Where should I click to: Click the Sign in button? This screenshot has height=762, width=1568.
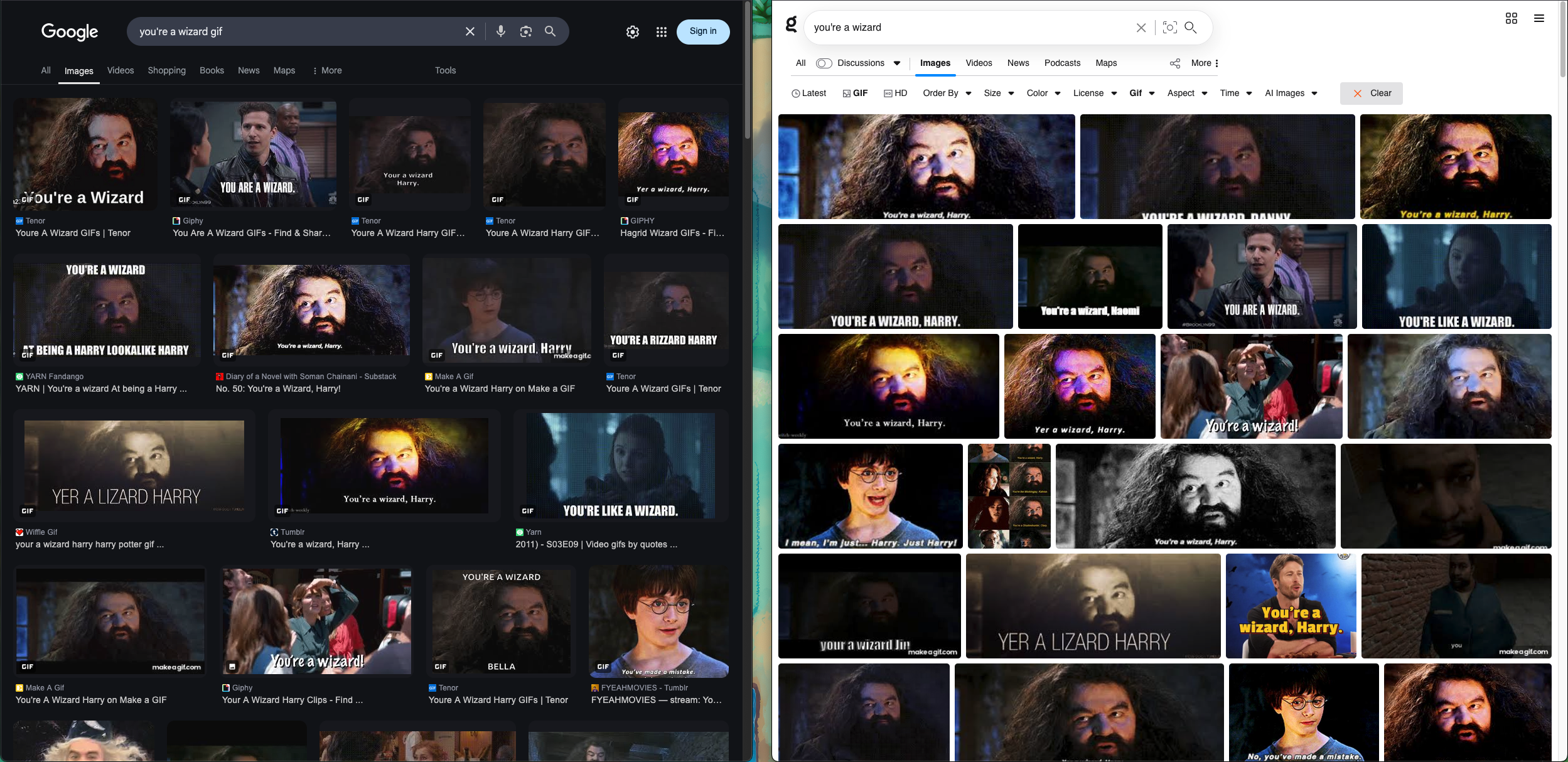(702, 31)
